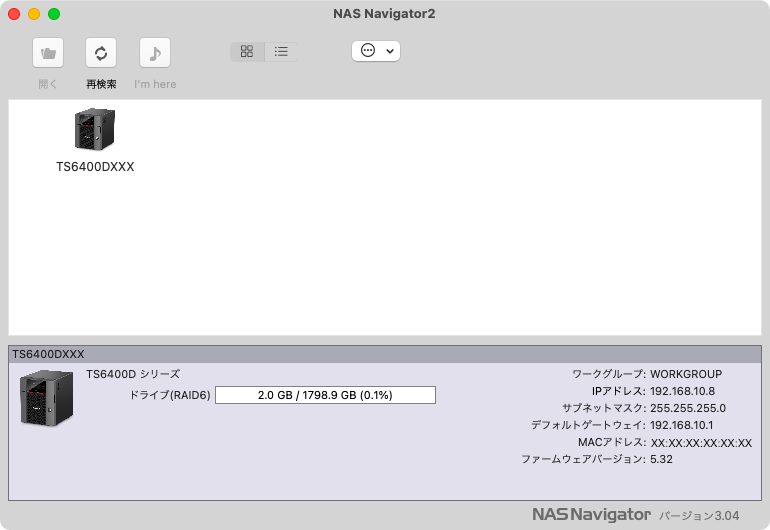The height and width of the screenshot is (530, 770).
Task: Click the TS6400D シリーズ series text
Action: [133, 374]
